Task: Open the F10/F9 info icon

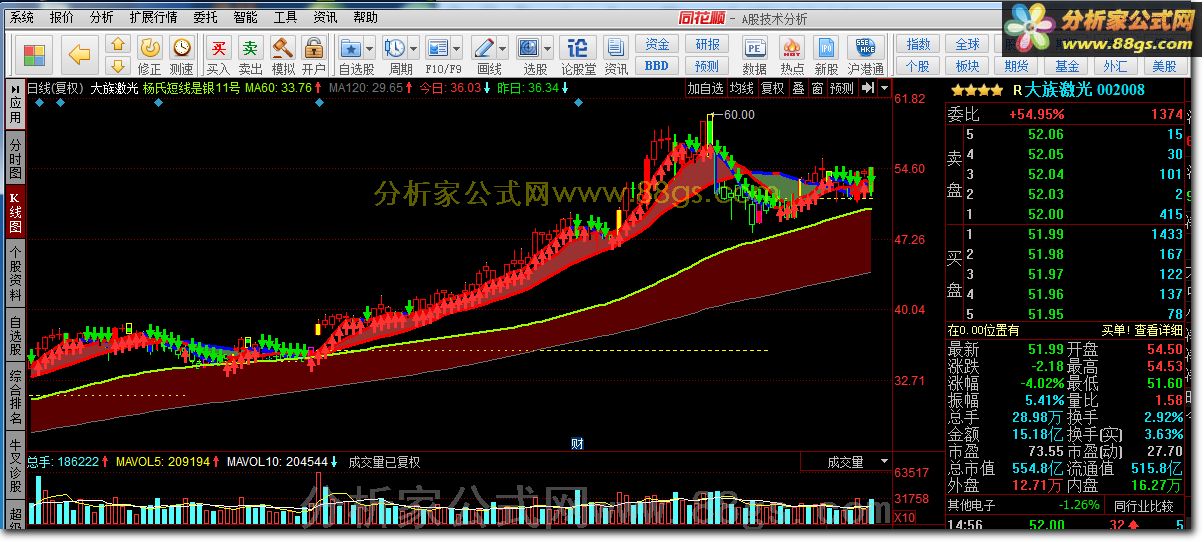Action: point(438,47)
